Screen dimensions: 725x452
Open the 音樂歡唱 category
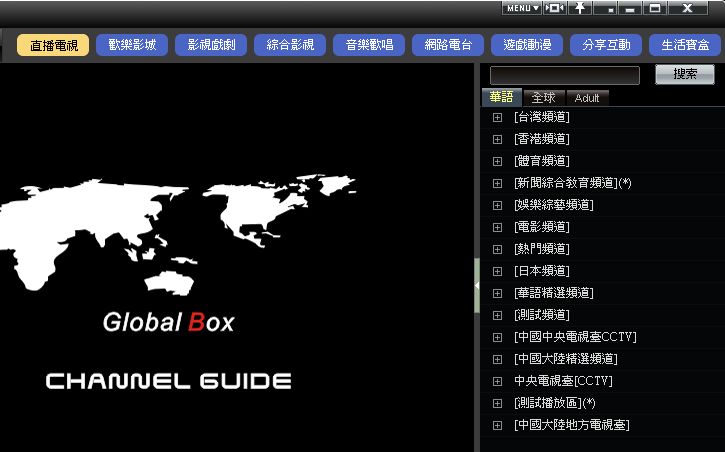tap(369, 45)
